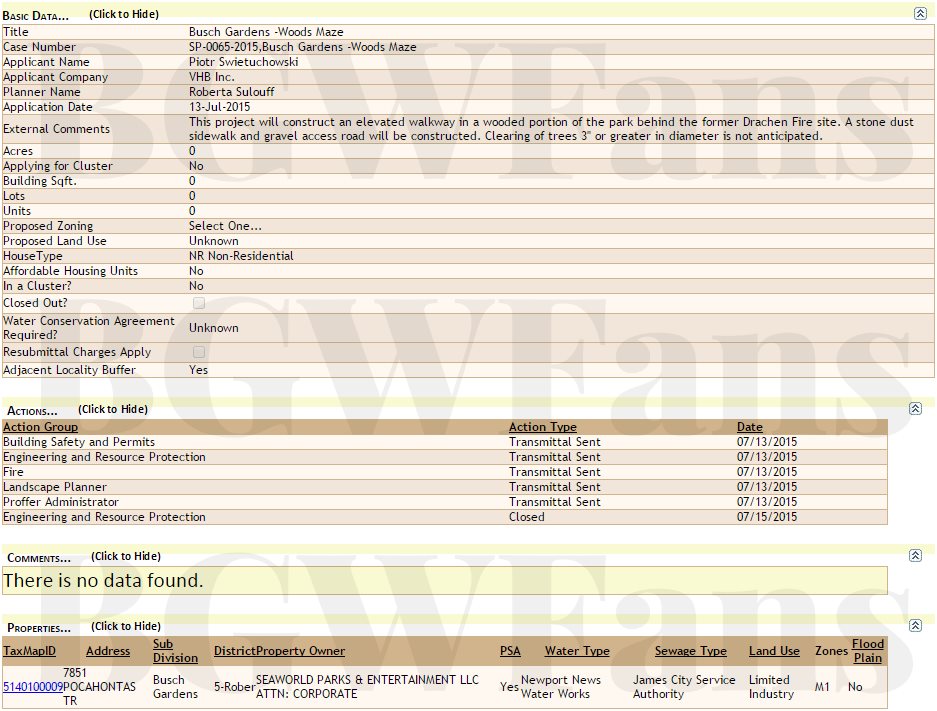Click the 'NR Non-Residential' house type value
Image resolution: width=937 pixels, height=711 pixels.
tap(241, 256)
